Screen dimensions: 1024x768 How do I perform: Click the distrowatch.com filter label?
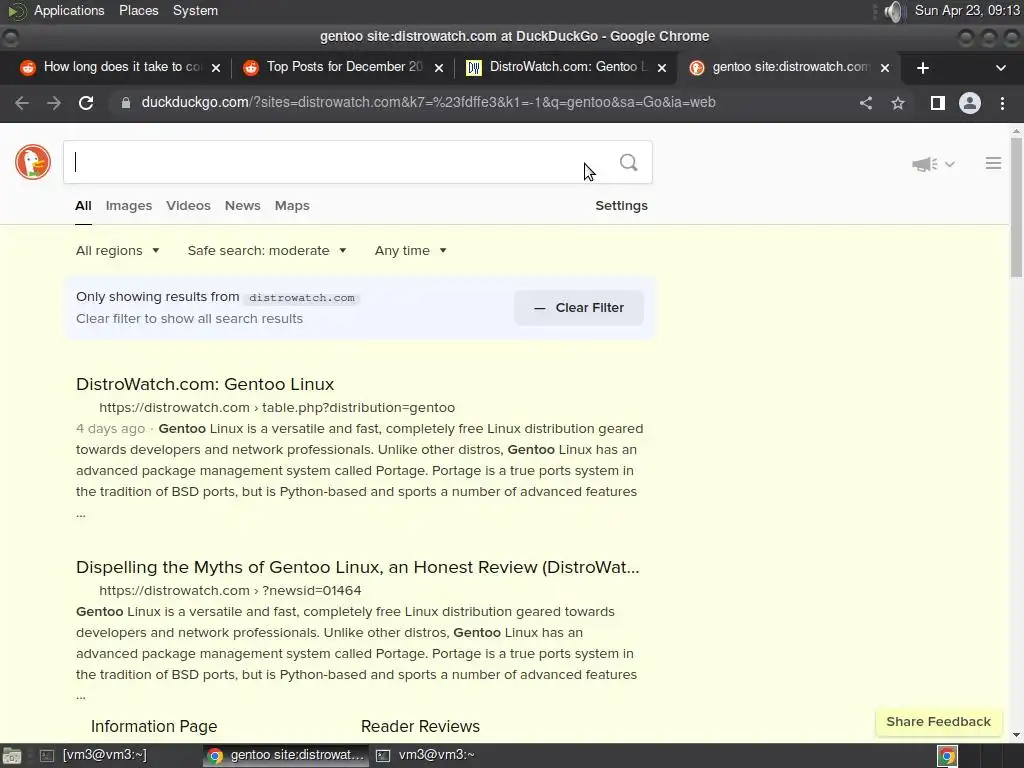coord(302,298)
